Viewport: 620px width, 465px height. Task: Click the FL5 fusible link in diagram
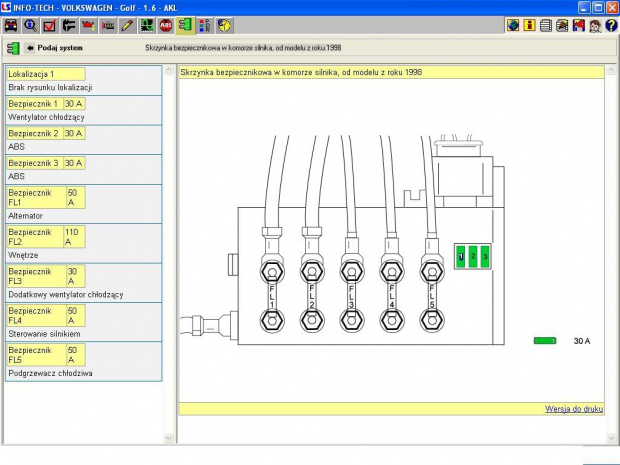tap(432, 296)
